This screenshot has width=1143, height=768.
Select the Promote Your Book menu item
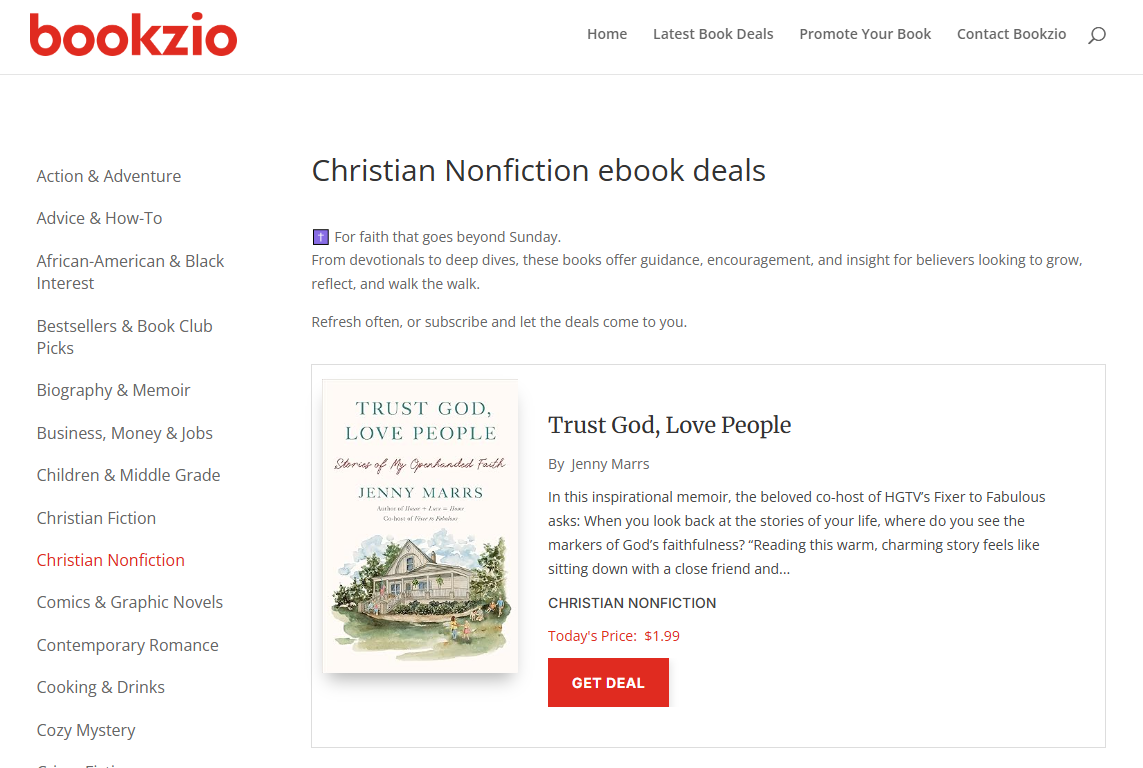point(865,33)
